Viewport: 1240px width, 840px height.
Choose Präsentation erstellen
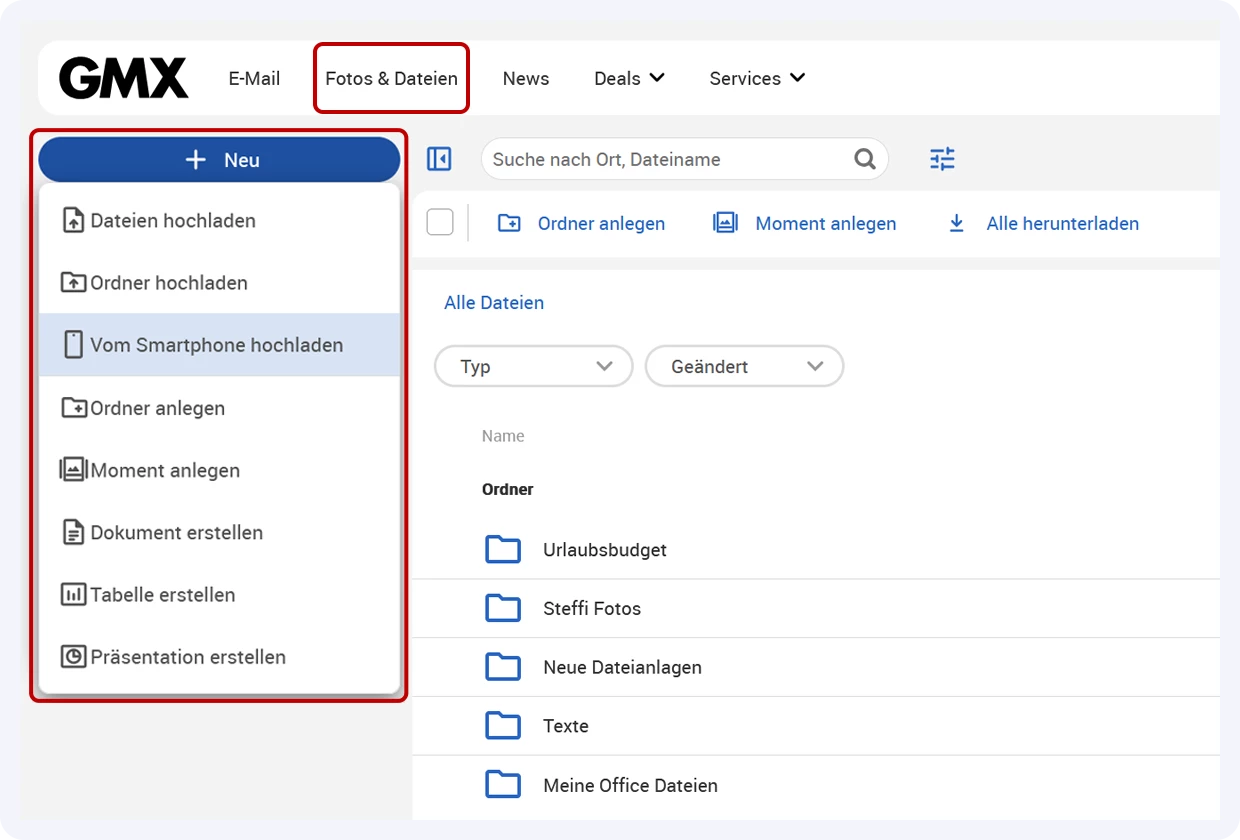point(219,657)
